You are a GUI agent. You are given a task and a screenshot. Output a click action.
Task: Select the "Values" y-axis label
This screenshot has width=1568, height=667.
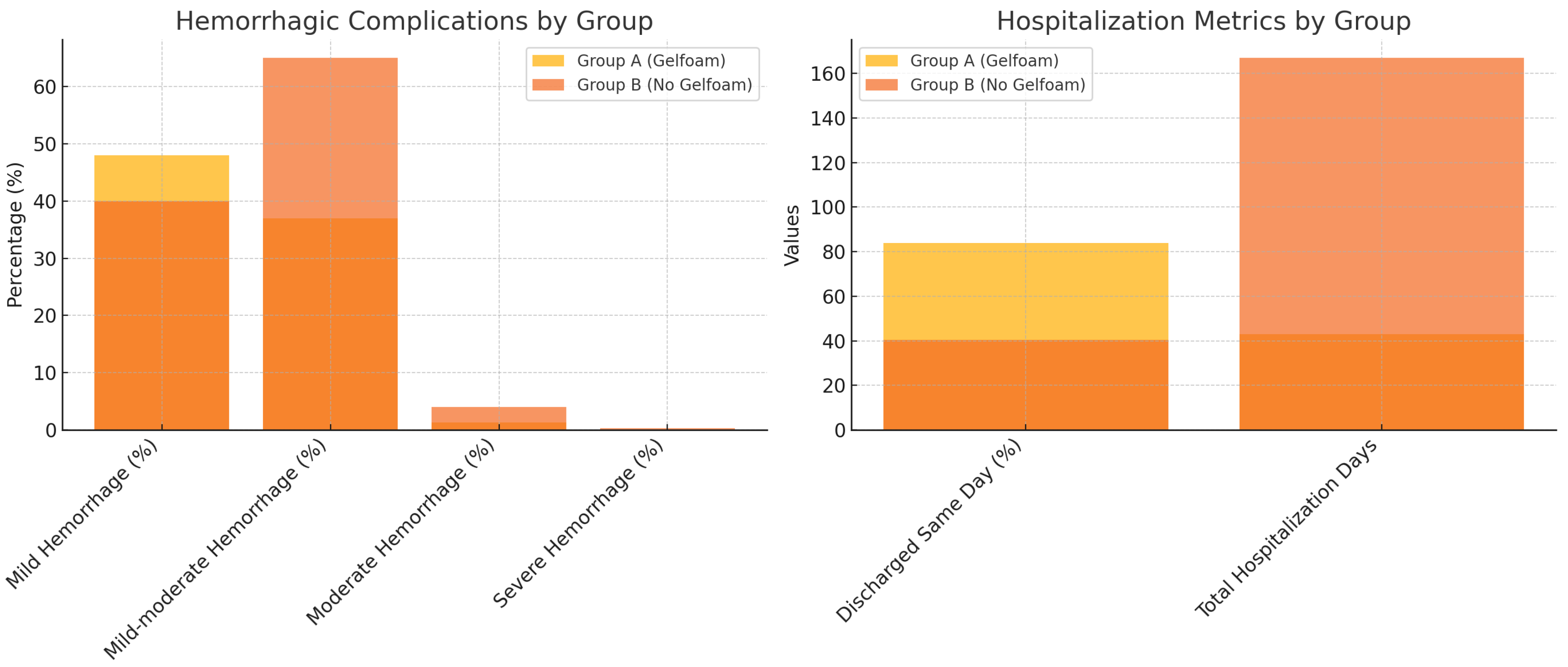[791, 235]
